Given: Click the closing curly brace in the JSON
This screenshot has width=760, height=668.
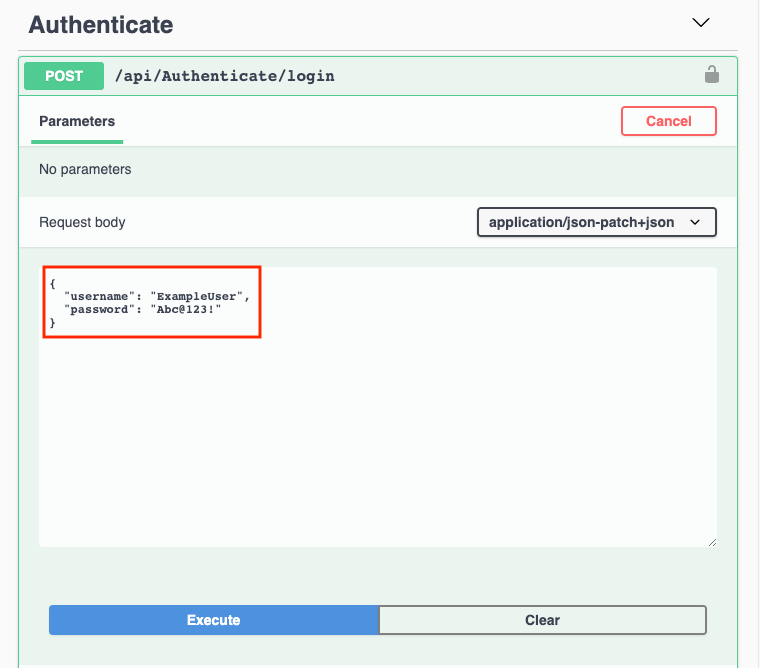Looking at the screenshot, I should [x=52, y=323].
